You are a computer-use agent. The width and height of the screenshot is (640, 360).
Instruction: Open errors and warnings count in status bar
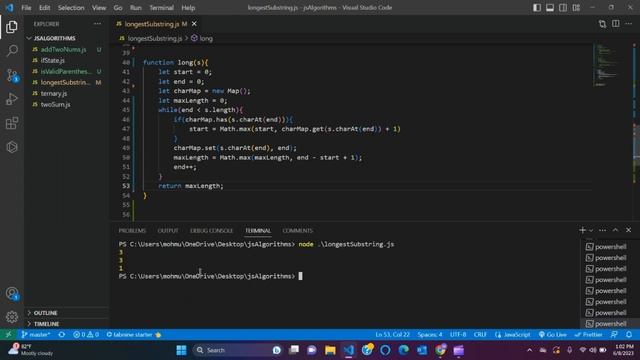click(86, 335)
